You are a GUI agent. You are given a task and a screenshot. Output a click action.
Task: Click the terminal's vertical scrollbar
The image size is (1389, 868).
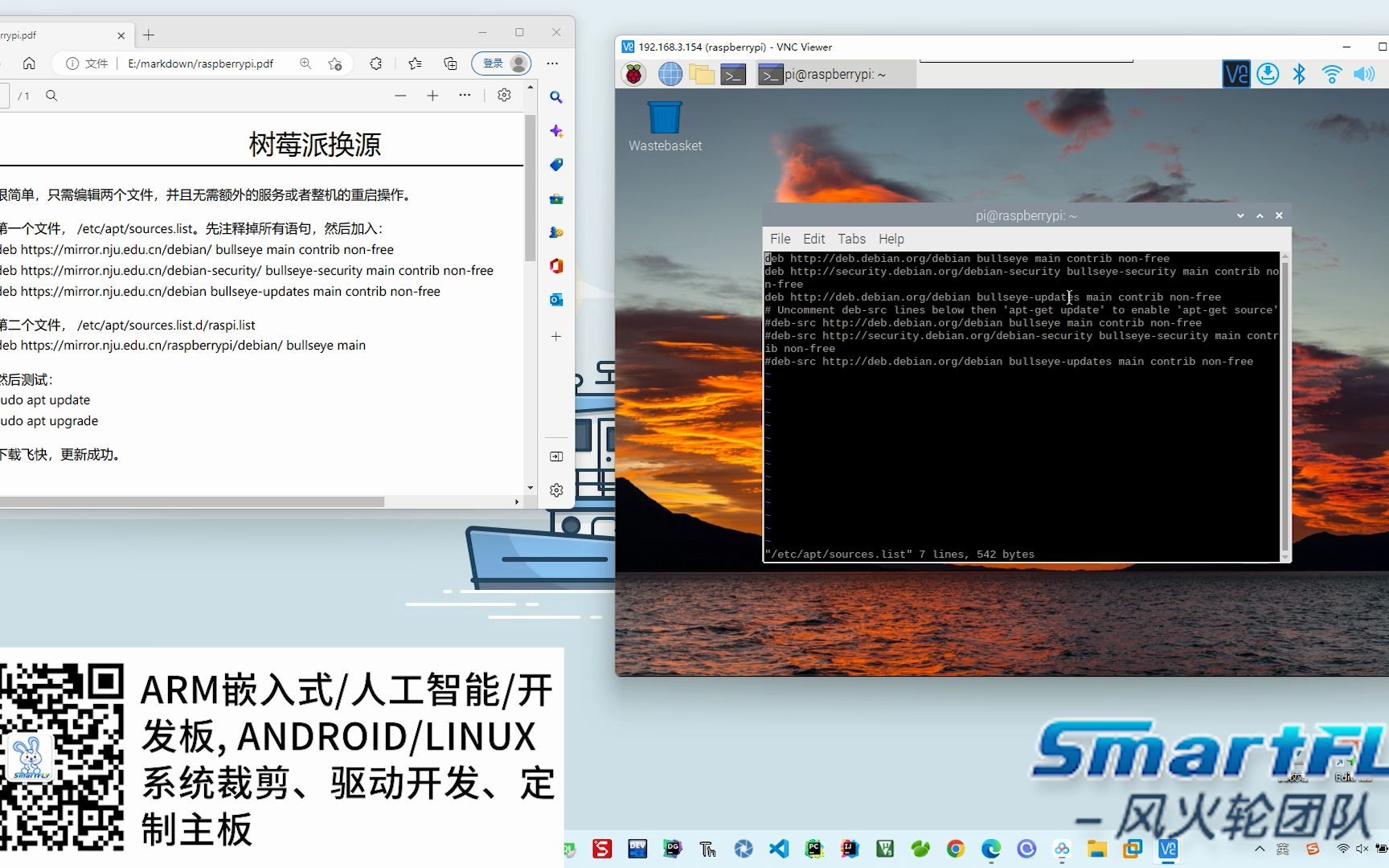tap(1285, 406)
